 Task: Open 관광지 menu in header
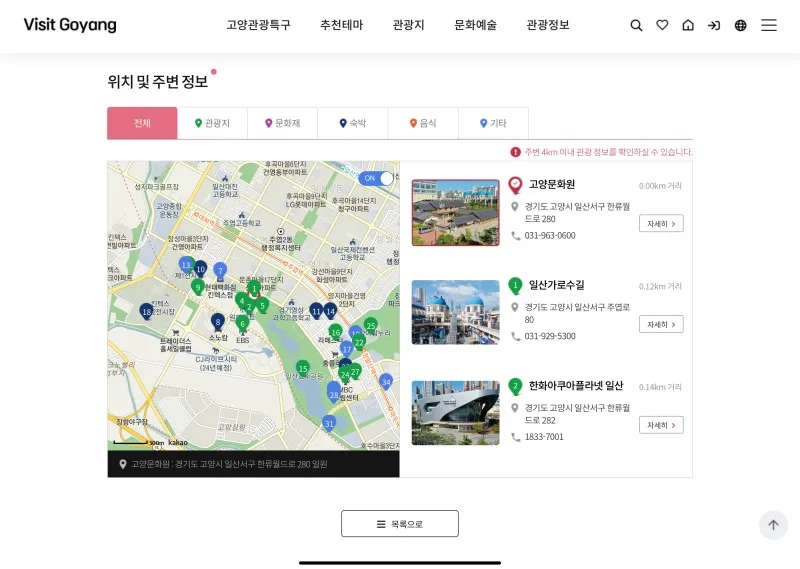click(408, 25)
